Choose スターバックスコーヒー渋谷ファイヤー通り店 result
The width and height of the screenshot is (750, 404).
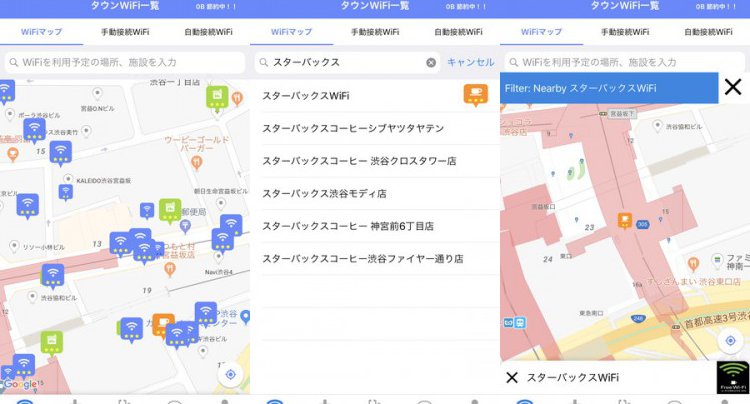[x=375, y=258]
